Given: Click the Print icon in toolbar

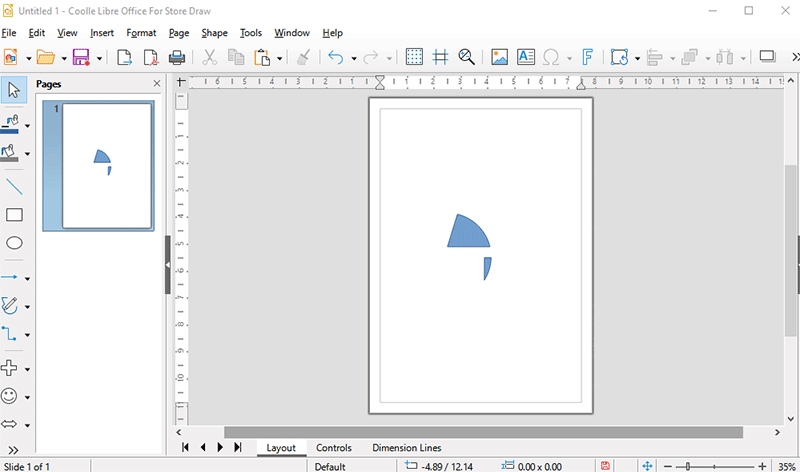Looking at the screenshot, I should point(177,57).
